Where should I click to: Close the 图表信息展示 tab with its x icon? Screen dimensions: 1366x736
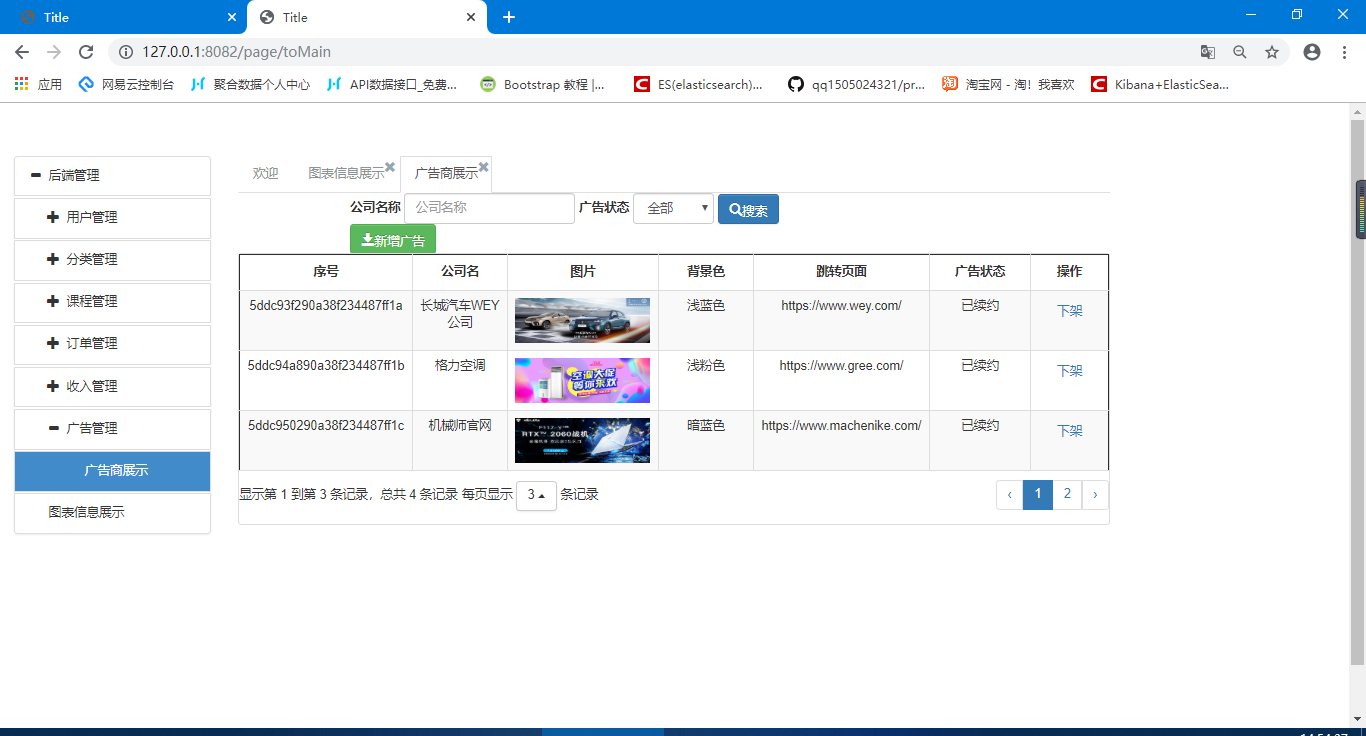coord(390,167)
